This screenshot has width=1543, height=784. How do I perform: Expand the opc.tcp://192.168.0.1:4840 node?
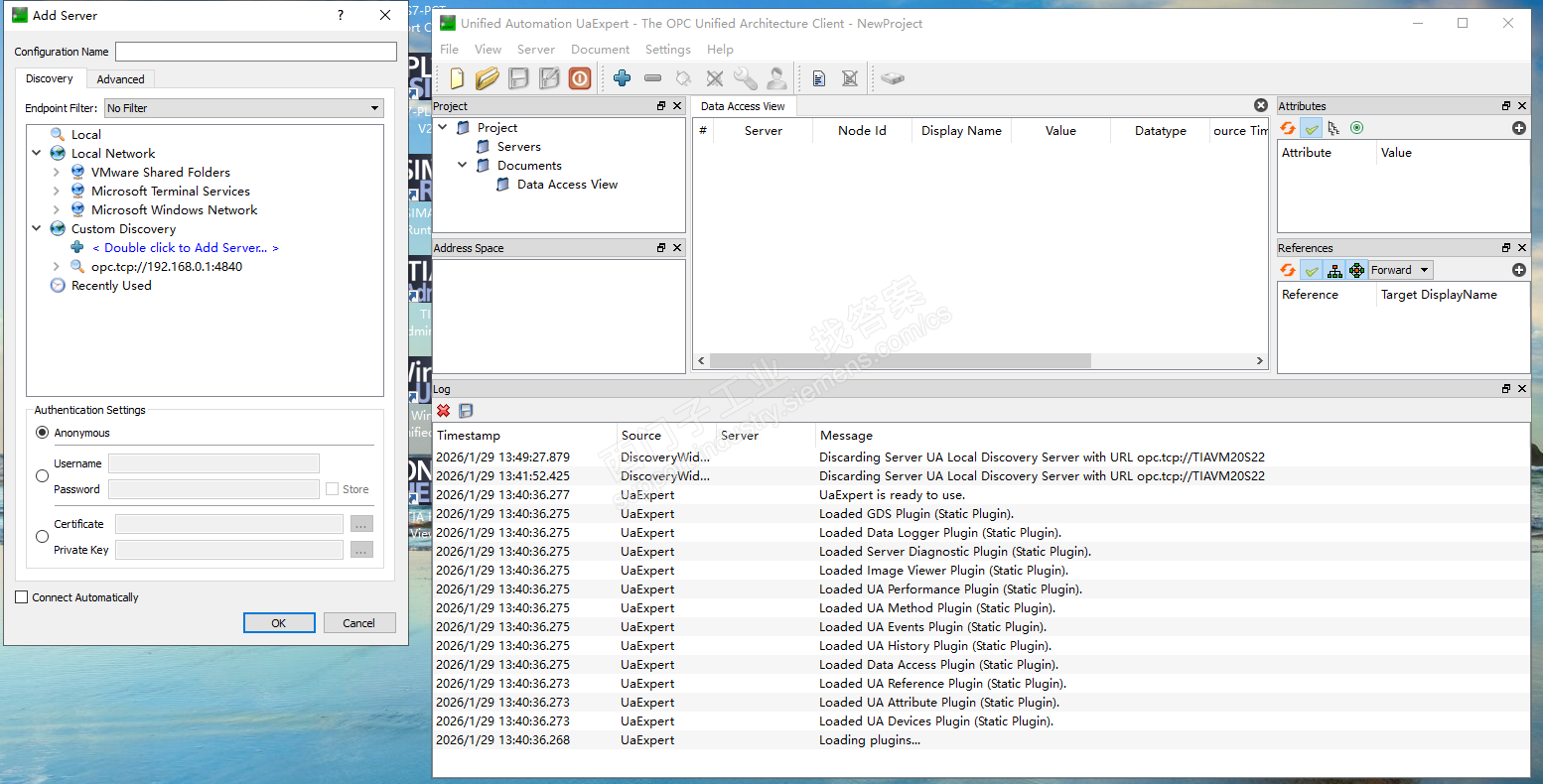pyautogui.click(x=57, y=267)
